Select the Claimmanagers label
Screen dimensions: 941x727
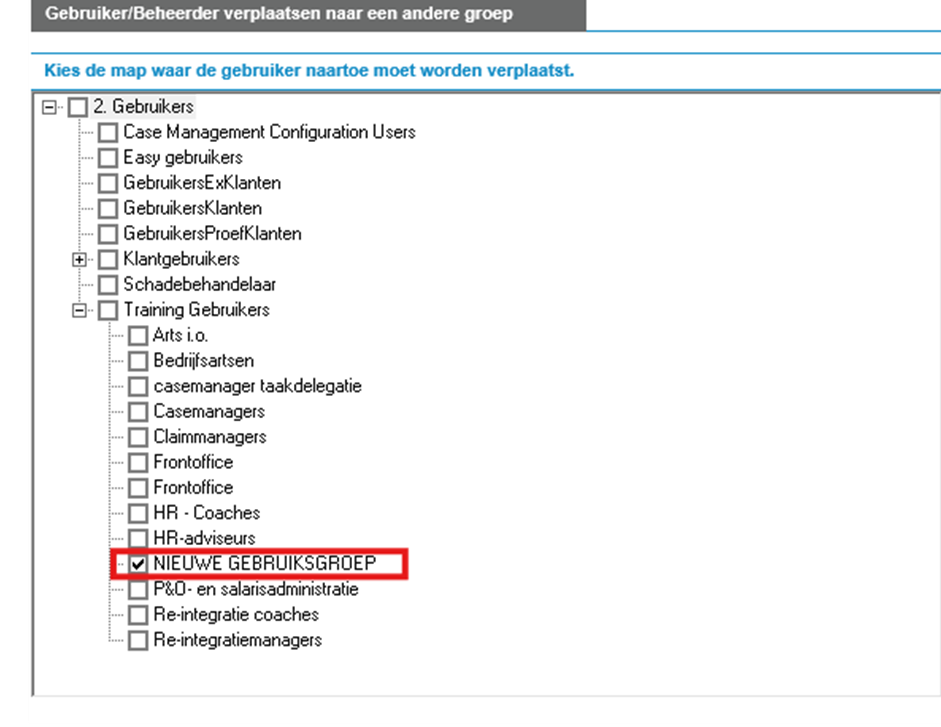coord(210,436)
